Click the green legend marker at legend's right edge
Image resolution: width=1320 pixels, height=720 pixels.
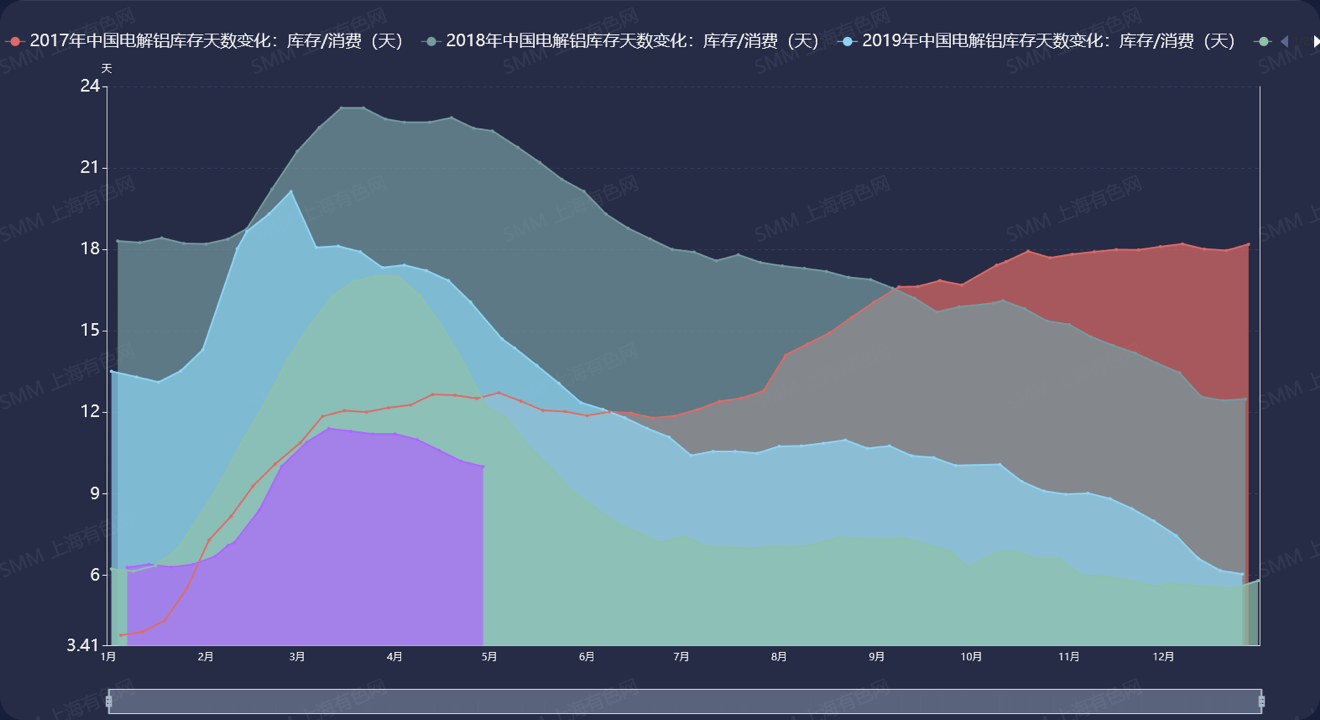[x=1264, y=41]
